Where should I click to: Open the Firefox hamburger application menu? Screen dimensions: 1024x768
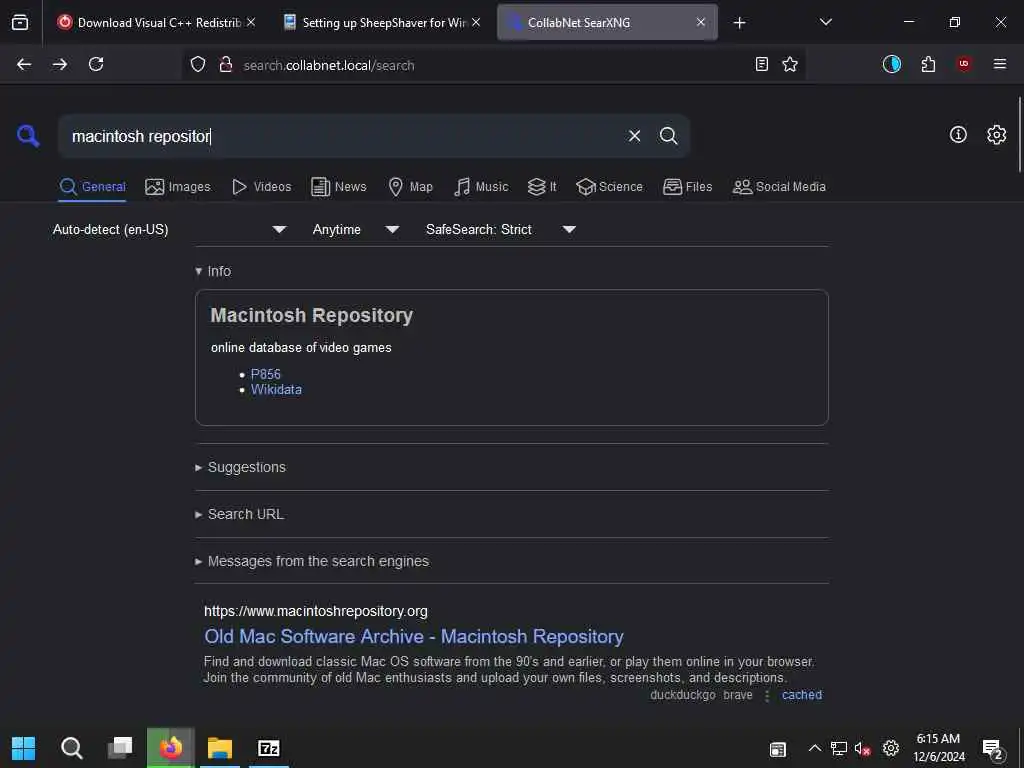click(x=1000, y=64)
